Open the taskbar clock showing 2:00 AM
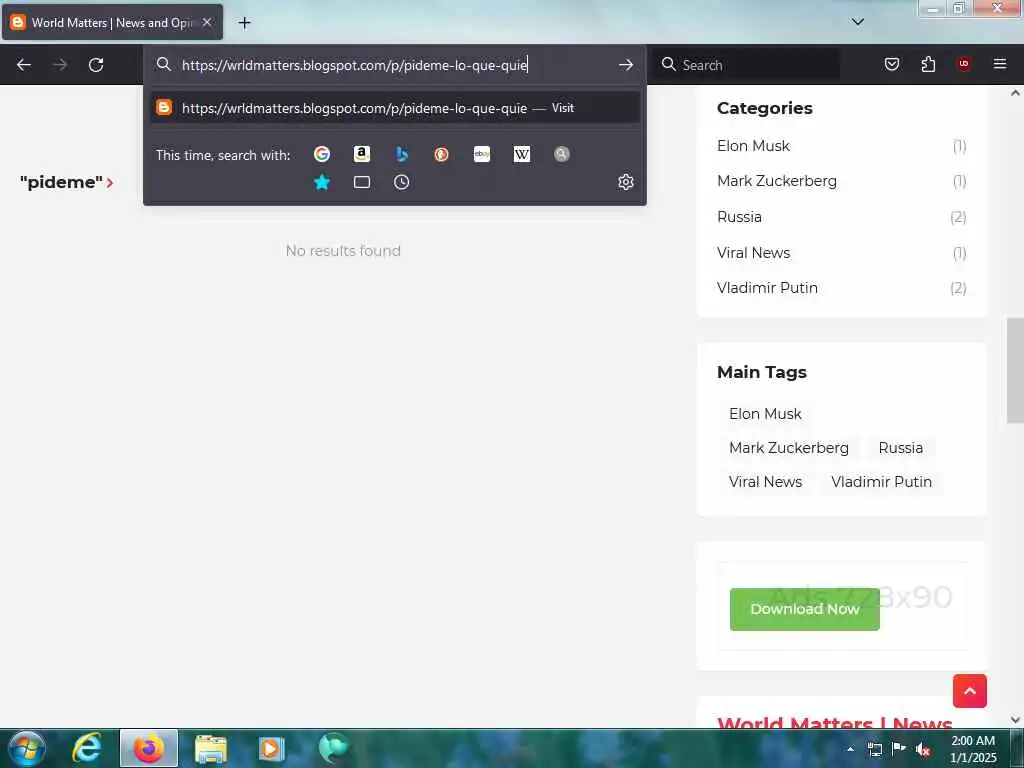Viewport: 1024px width, 768px height. pos(973,749)
